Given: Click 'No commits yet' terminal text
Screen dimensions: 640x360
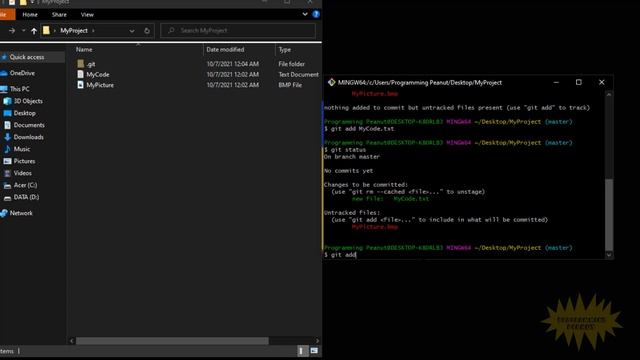Looking at the screenshot, I should pyautogui.click(x=349, y=171).
